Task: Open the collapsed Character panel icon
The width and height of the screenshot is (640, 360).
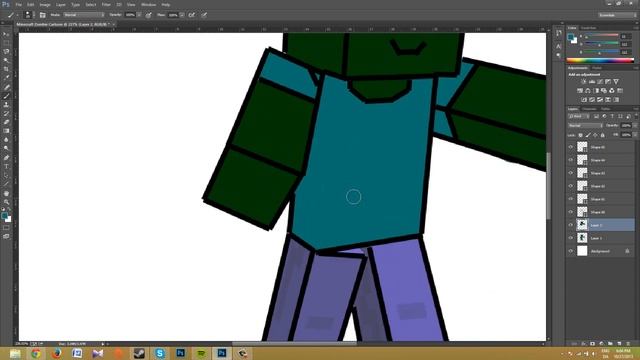Action: coord(558,46)
